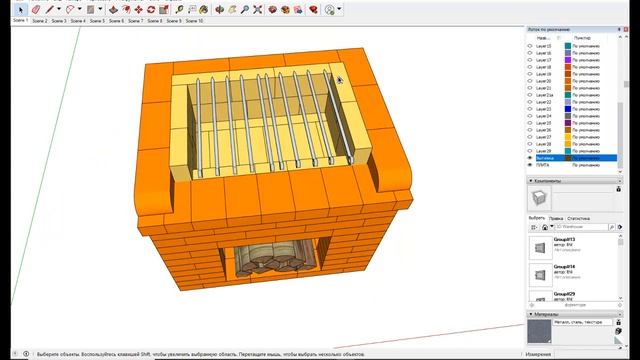This screenshot has width=640, height=360.
Task: Open the Правка tab in Components
Action: point(556,218)
